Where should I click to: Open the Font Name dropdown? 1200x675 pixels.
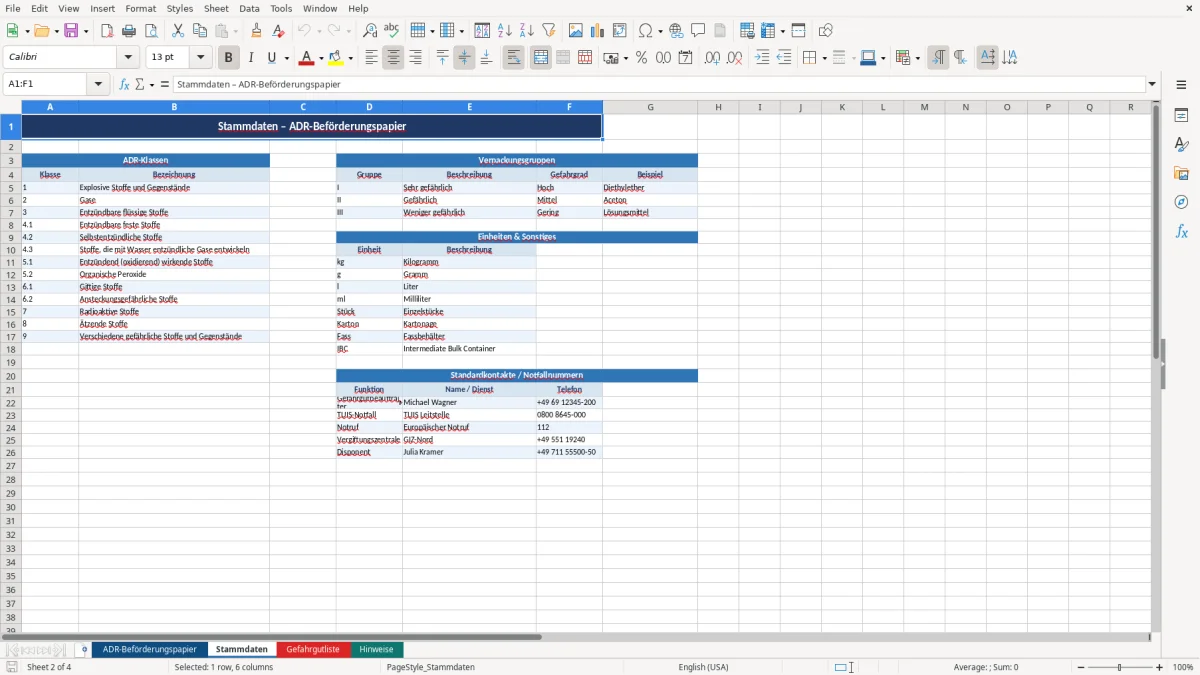pyautogui.click(x=128, y=58)
